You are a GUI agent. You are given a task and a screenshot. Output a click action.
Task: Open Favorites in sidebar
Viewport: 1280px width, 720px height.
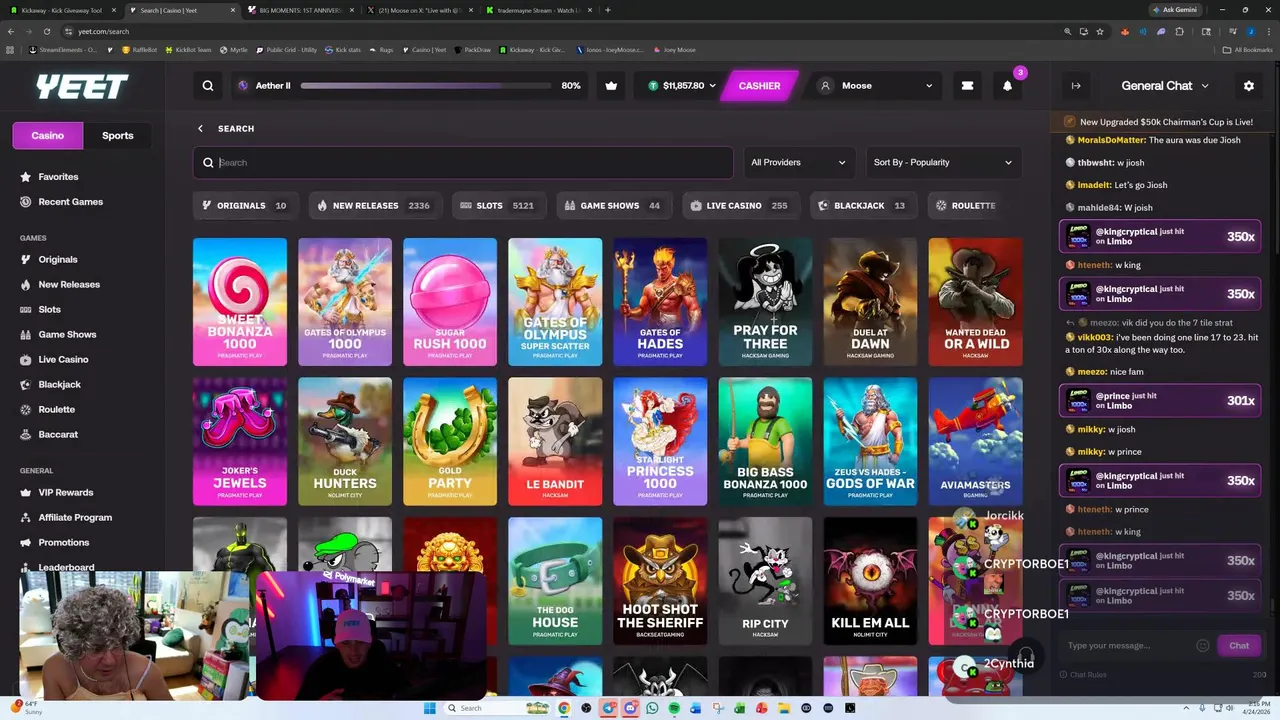pyautogui.click(x=58, y=177)
